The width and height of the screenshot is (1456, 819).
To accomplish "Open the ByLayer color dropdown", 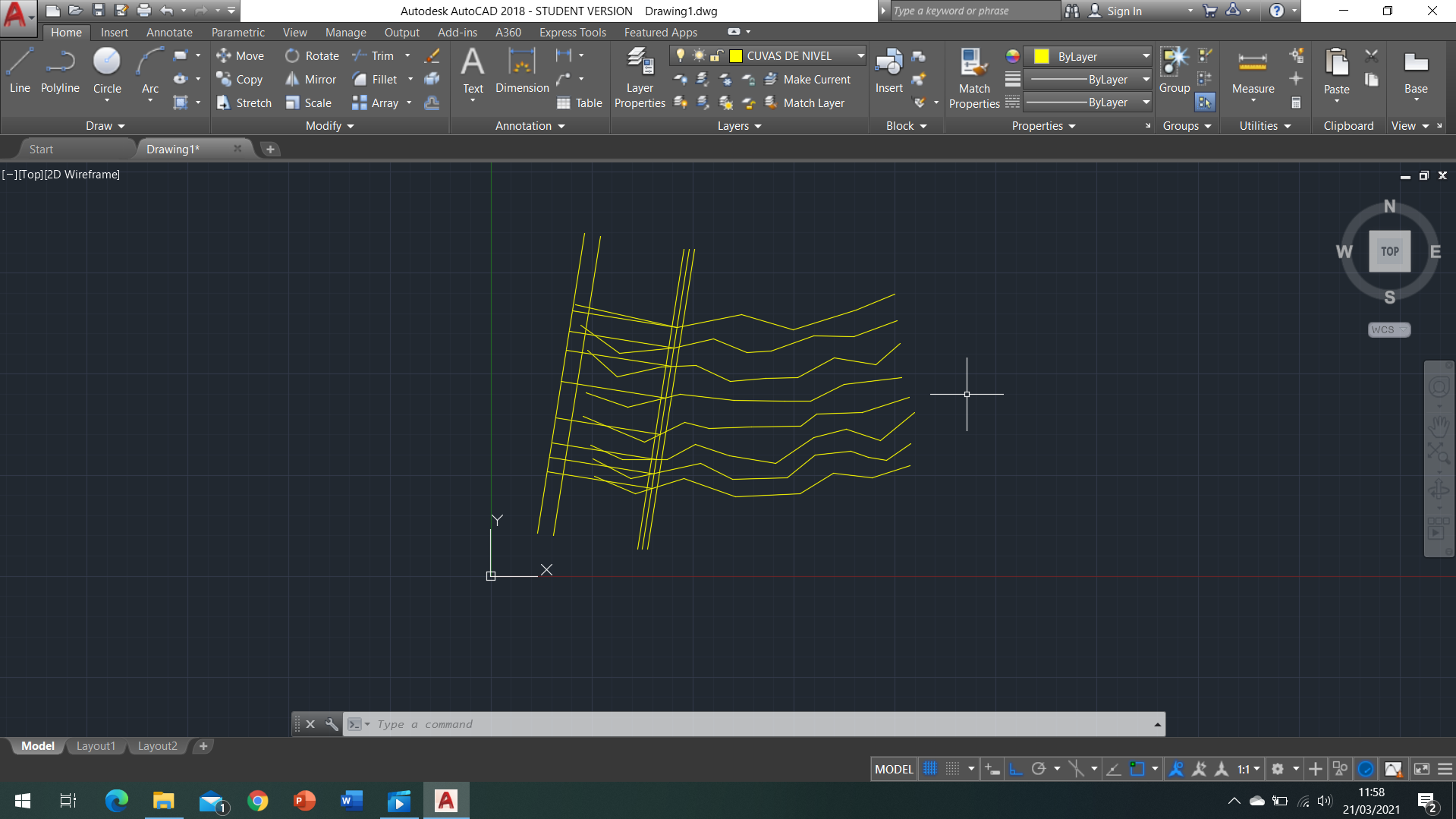I will click(1146, 56).
